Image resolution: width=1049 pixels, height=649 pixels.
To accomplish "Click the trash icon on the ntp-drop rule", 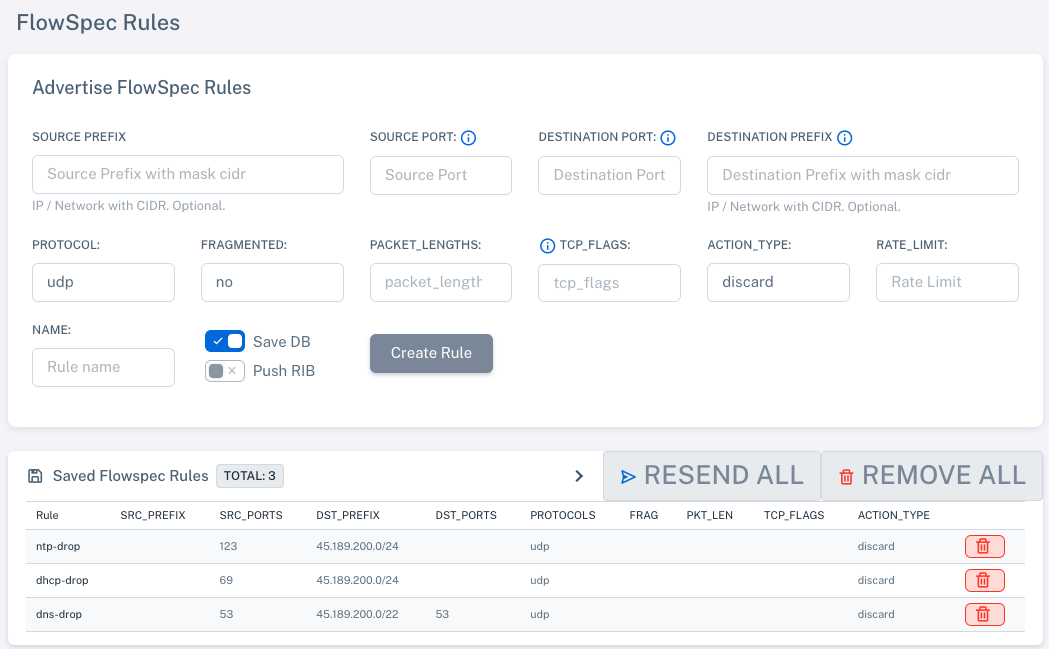I will coord(984,546).
